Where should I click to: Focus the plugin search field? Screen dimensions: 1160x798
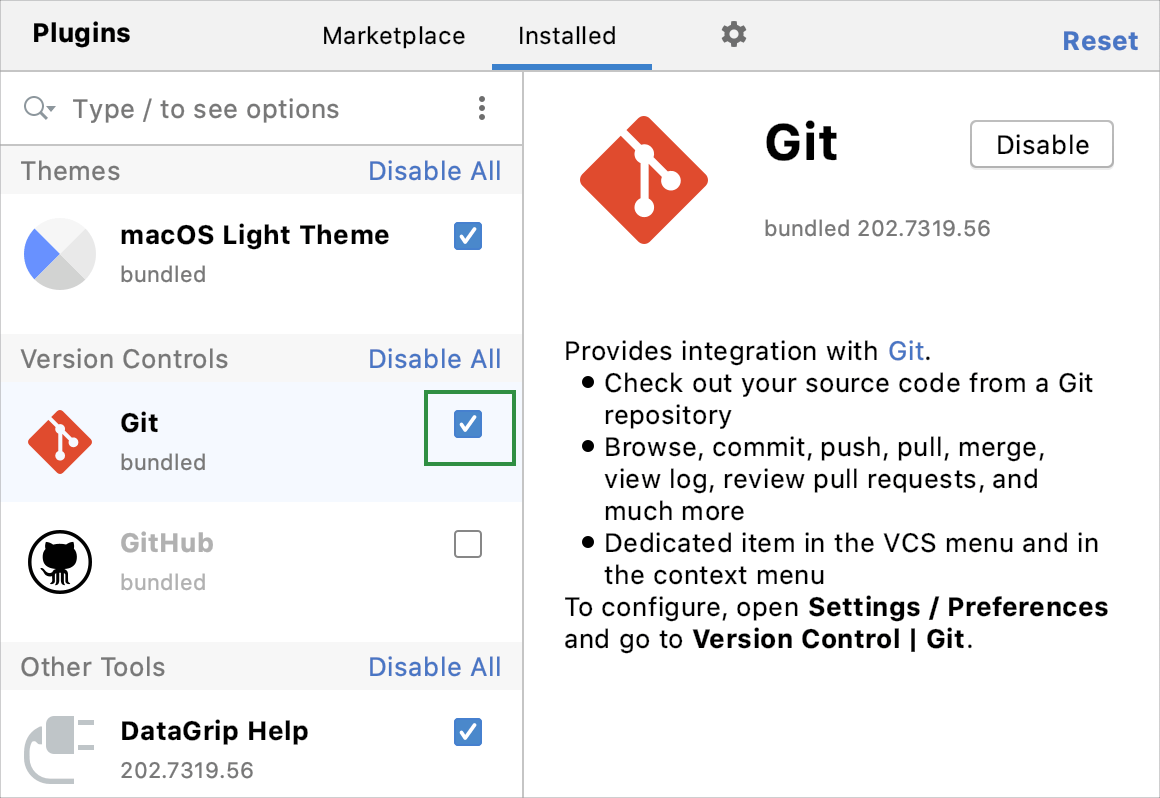tap(259, 109)
